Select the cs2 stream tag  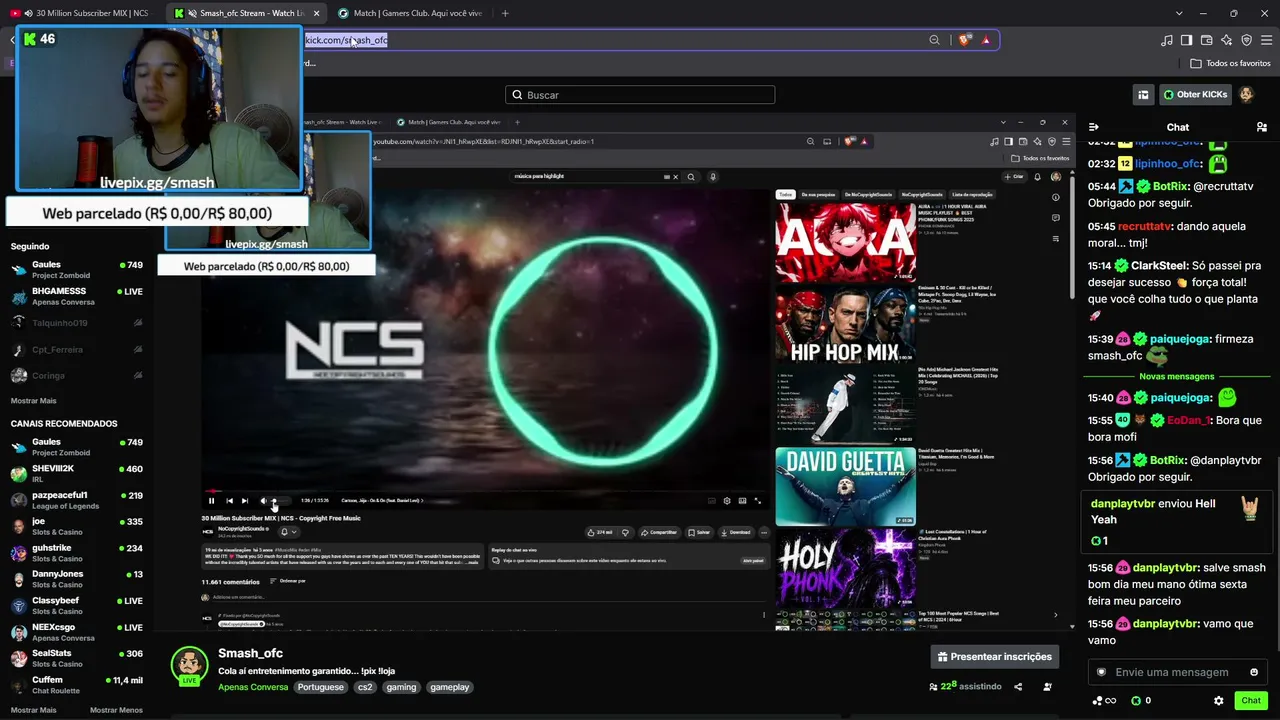click(x=365, y=687)
